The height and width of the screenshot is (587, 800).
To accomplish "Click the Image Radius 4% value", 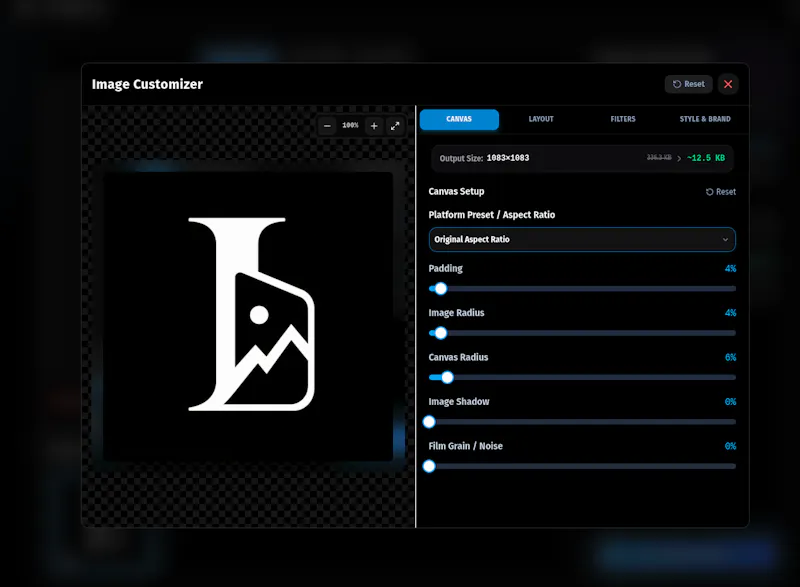I will pyautogui.click(x=730, y=313).
